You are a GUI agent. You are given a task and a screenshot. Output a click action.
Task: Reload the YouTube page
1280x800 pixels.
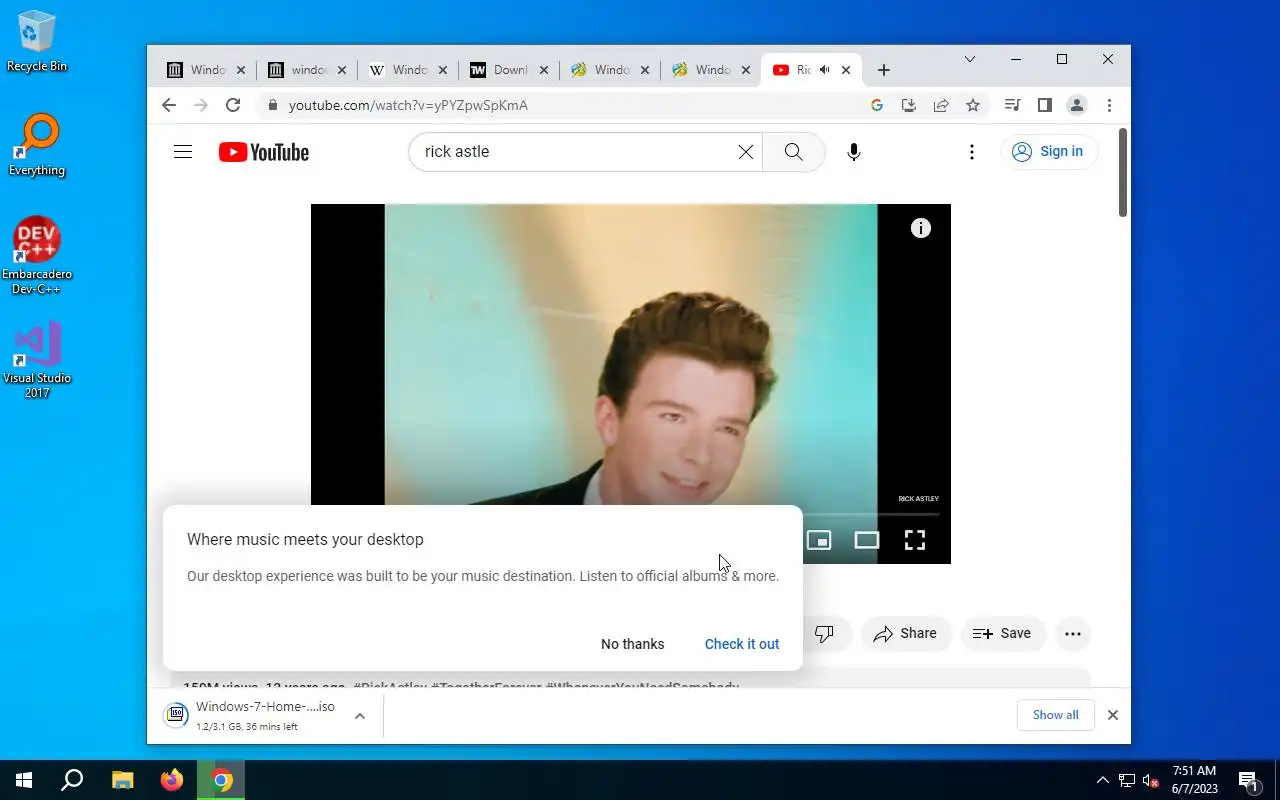[x=233, y=105]
